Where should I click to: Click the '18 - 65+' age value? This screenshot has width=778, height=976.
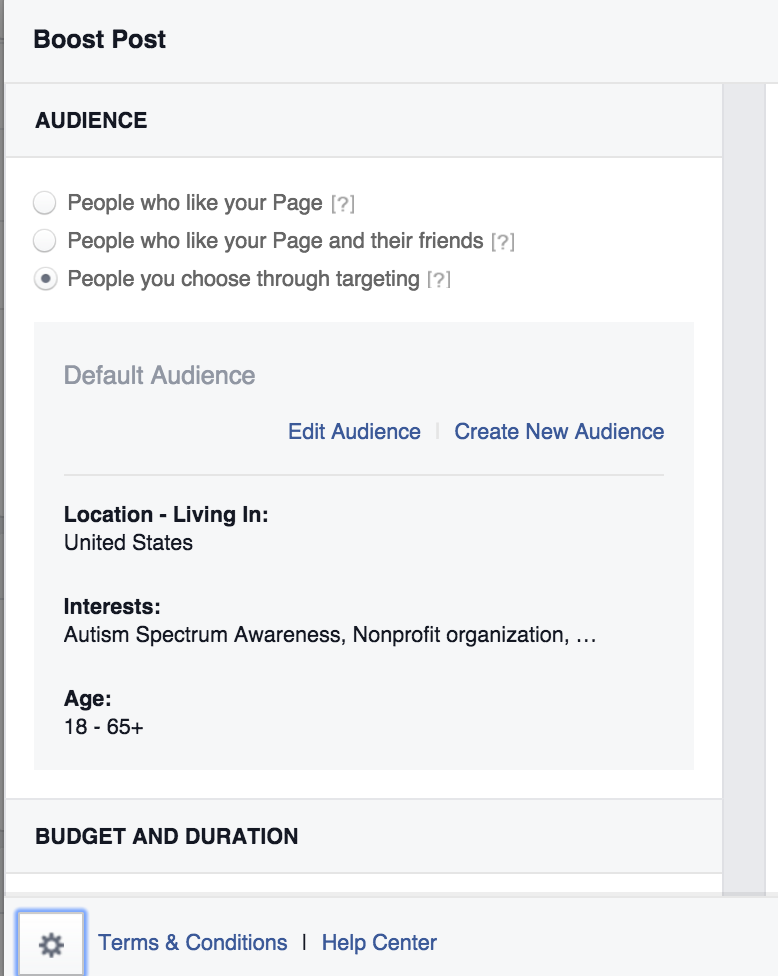pos(103,727)
